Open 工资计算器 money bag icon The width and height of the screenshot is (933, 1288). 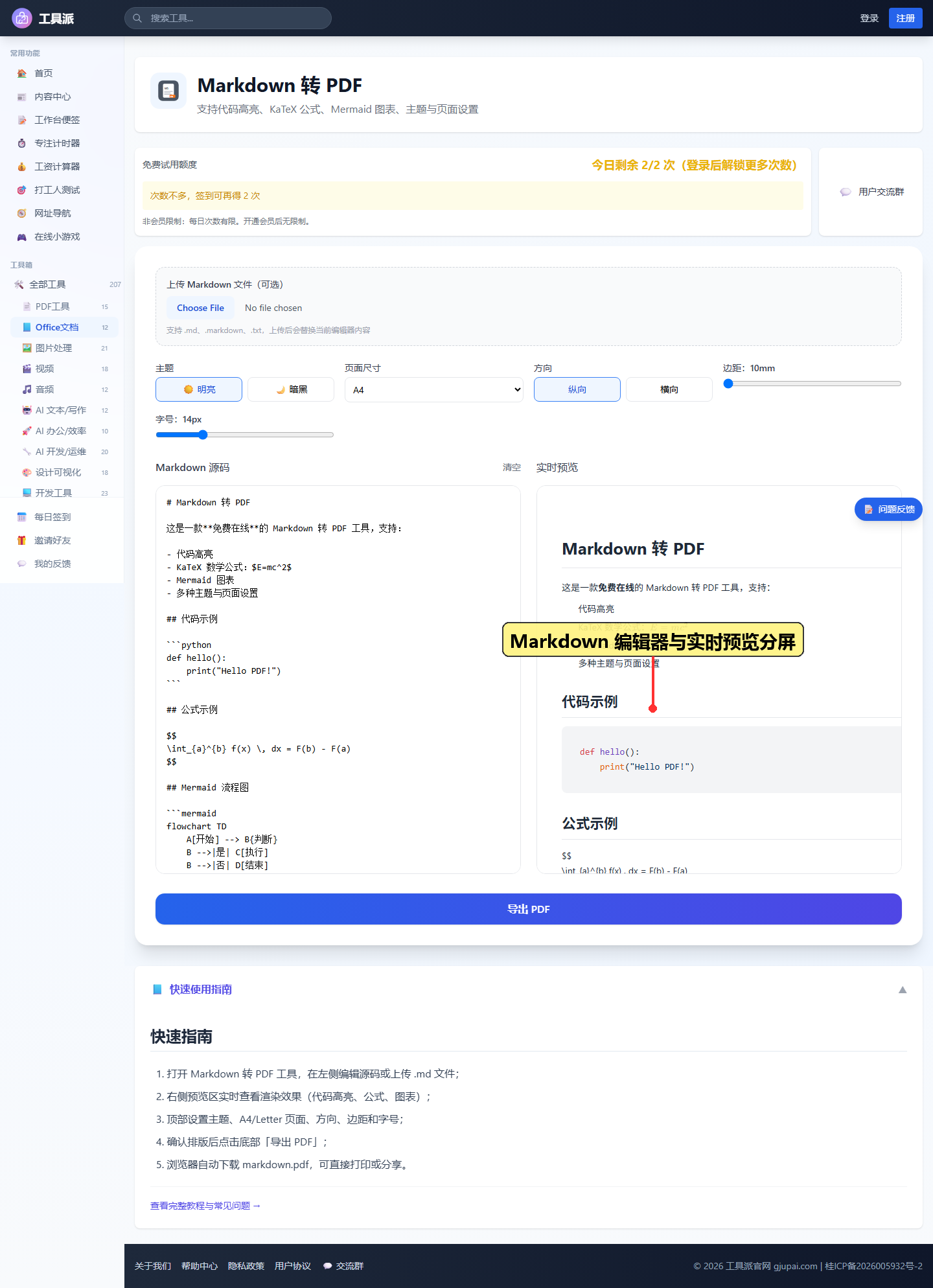click(22, 167)
